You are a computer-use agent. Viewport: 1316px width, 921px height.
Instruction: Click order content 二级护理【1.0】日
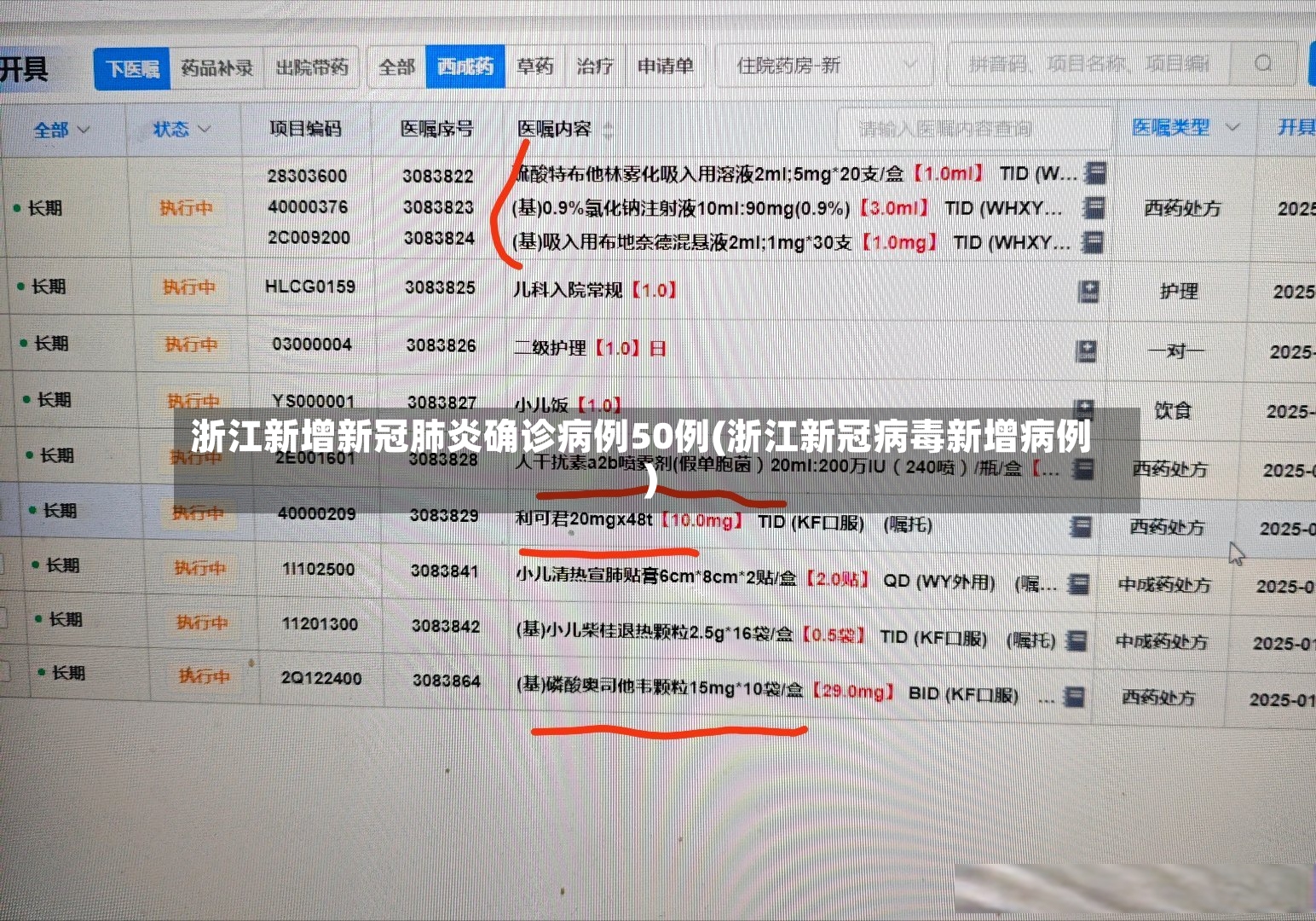click(x=590, y=348)
